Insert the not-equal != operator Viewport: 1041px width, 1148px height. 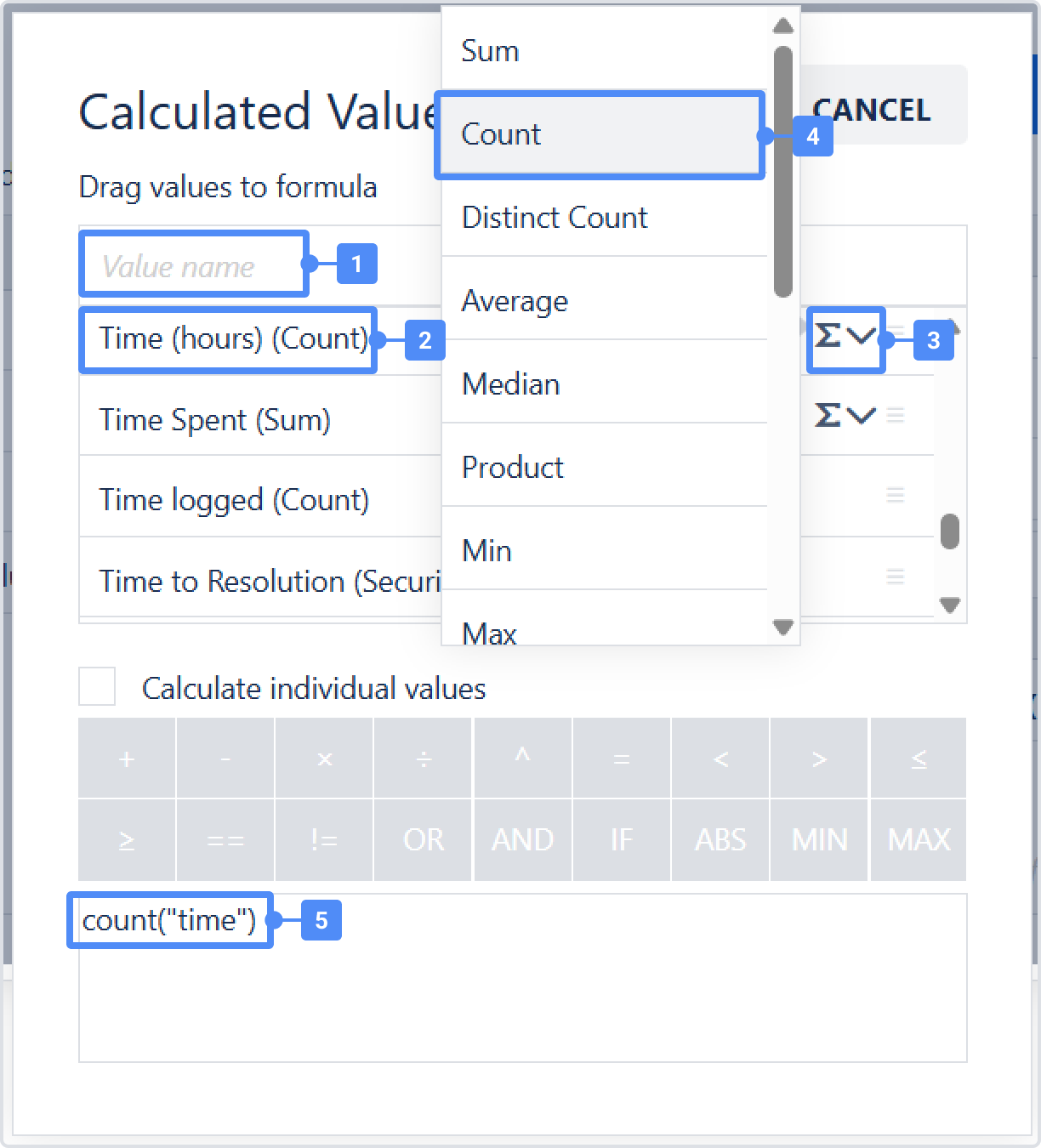tap(324, 840)
